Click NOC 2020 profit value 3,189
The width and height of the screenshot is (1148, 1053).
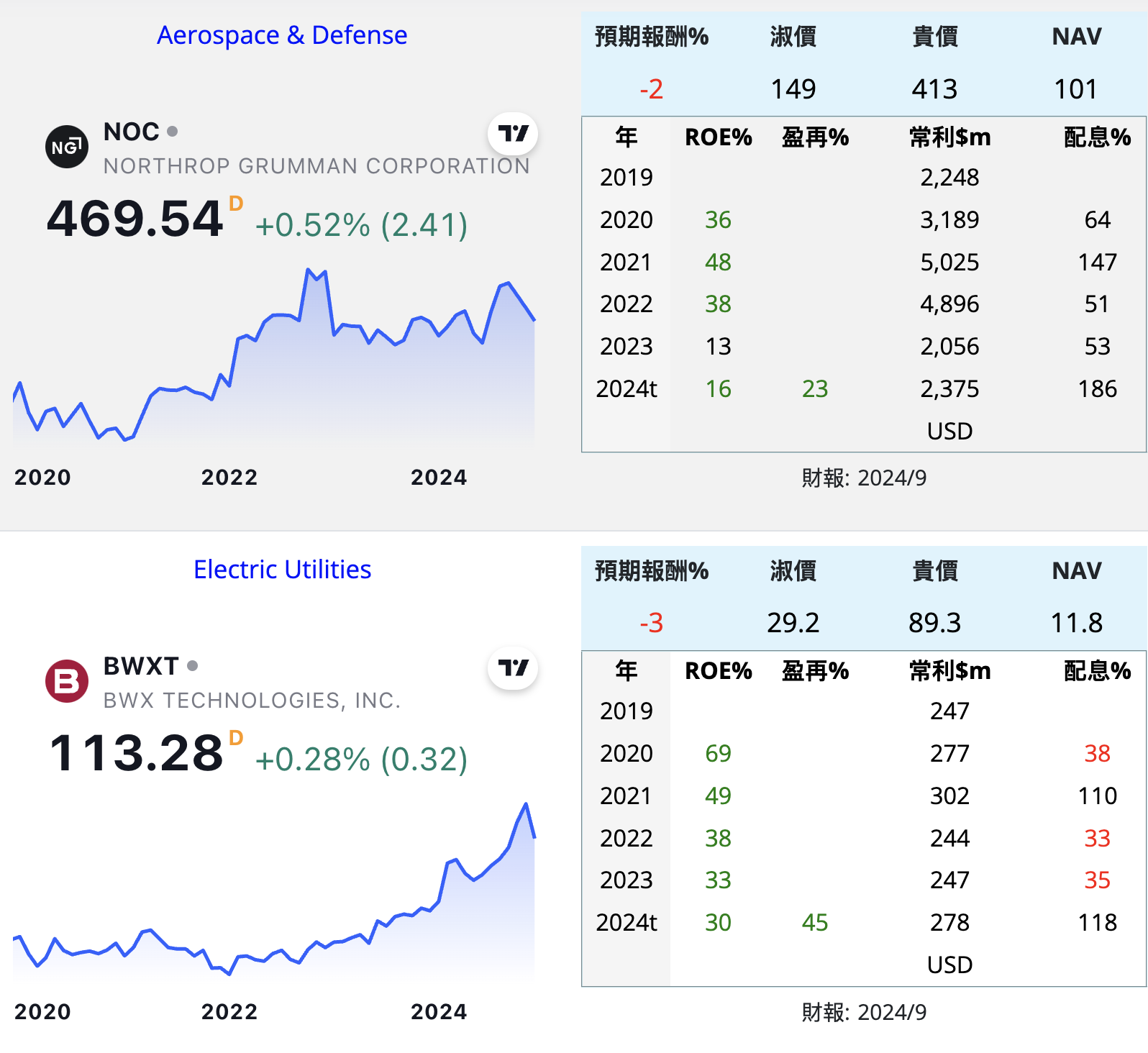tap(950, 219)
